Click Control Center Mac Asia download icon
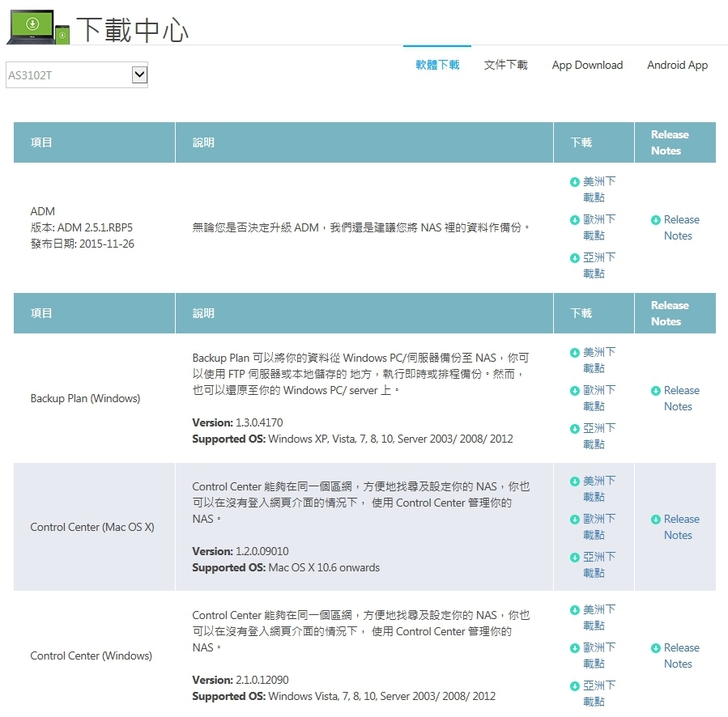728x717 pixels. point(575,557)
